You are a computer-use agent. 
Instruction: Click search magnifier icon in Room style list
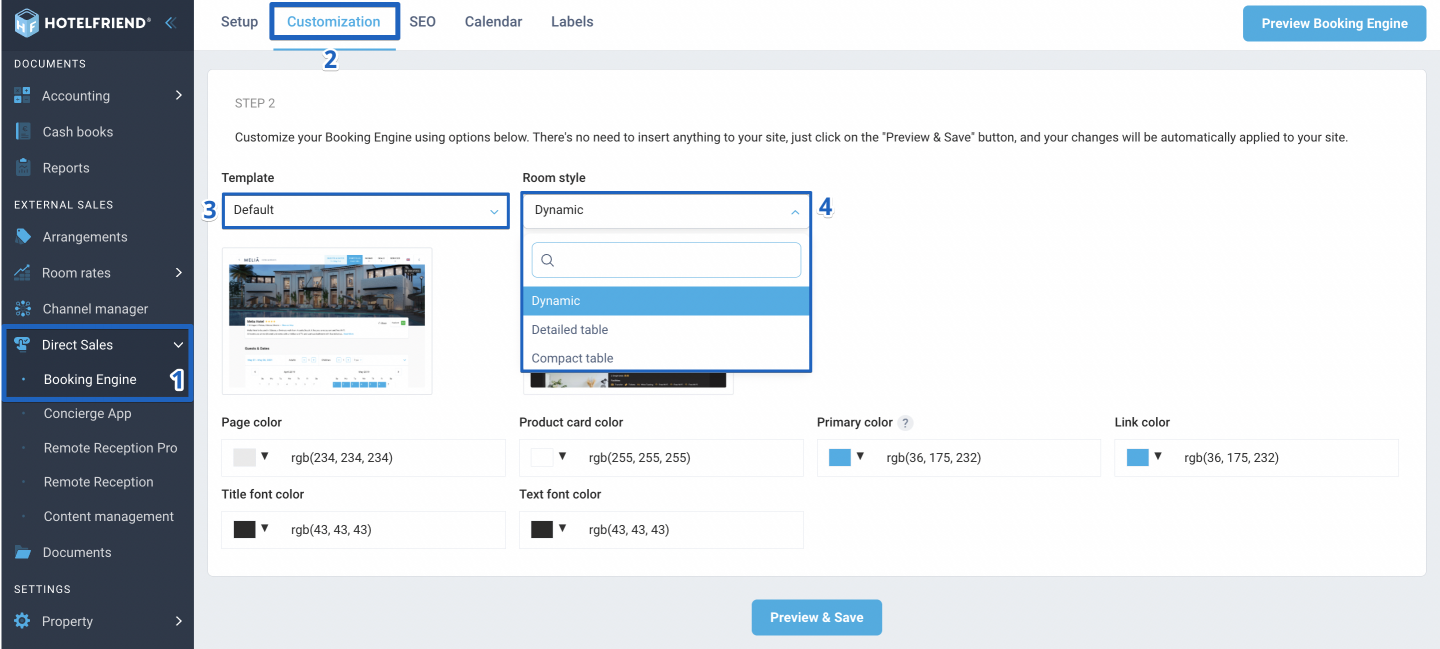[547, 260]
